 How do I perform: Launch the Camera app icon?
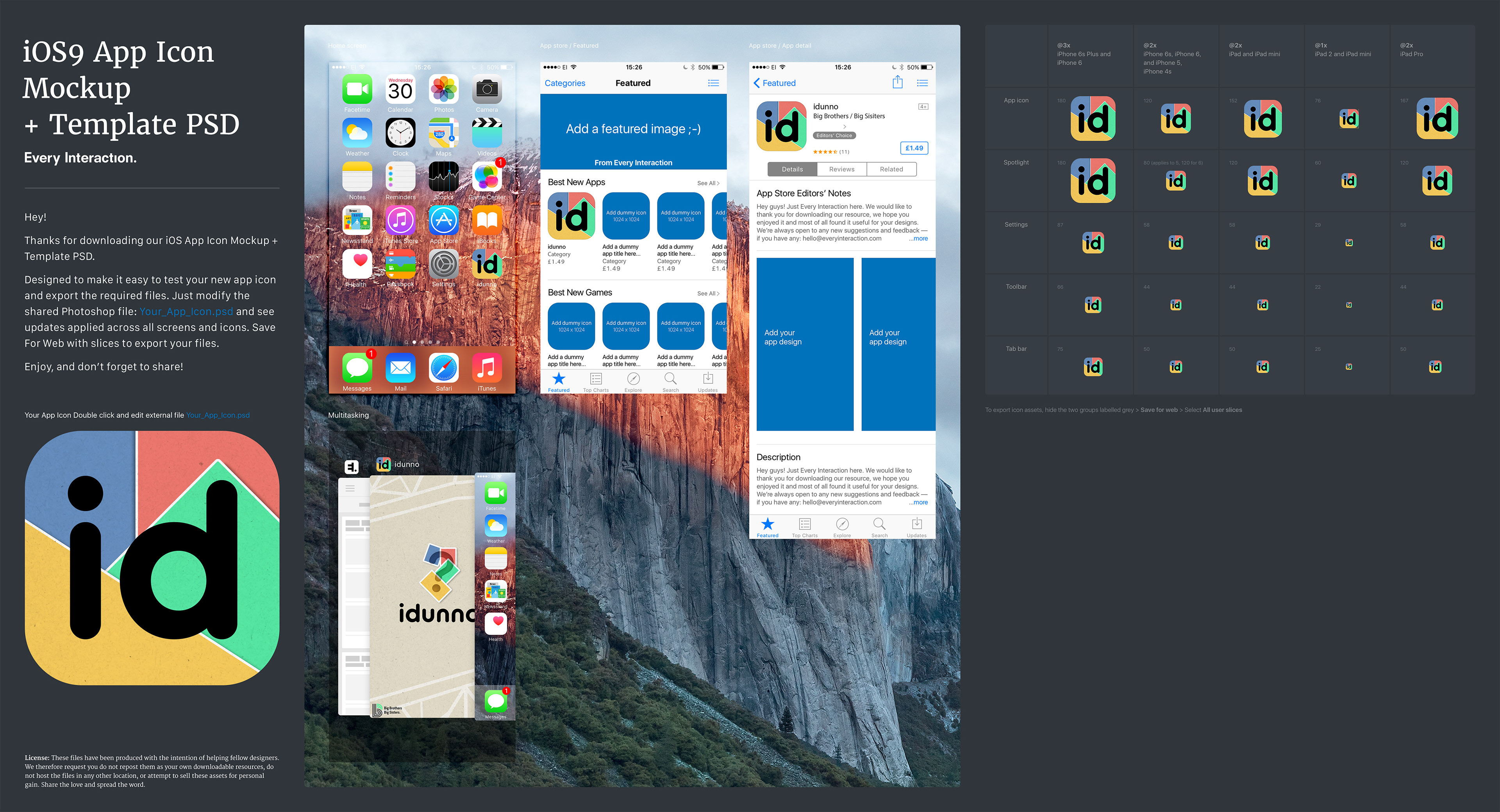tap(487, 89)
